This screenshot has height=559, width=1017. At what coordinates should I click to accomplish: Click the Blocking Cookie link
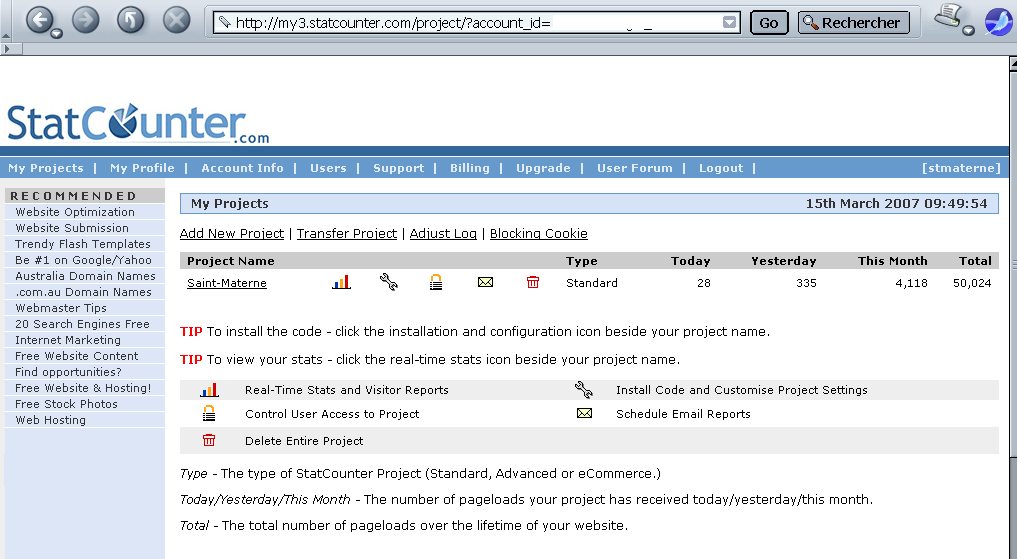pyautogui.click(x=538, y=233)
